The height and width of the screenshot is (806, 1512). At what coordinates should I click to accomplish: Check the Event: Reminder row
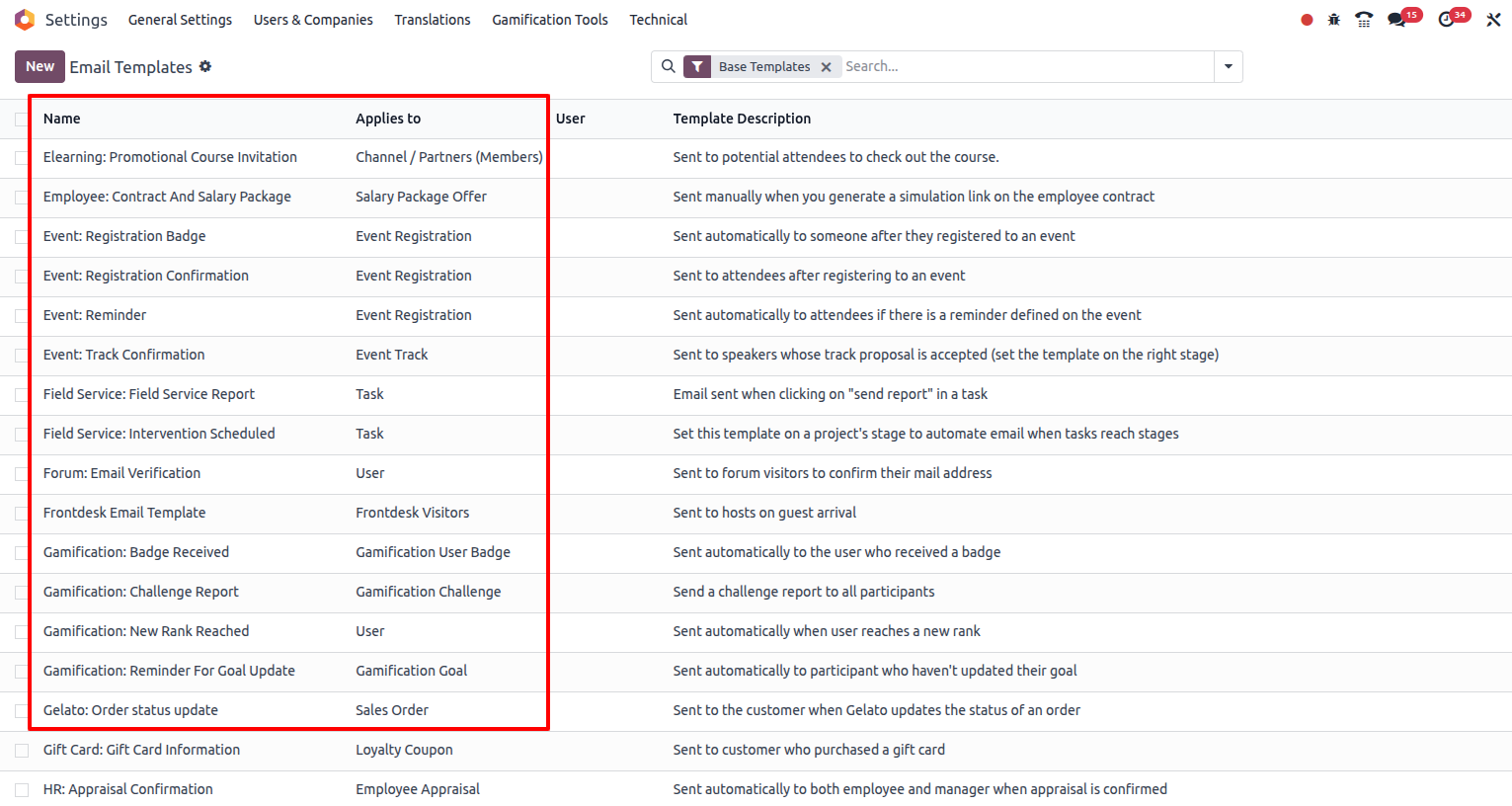point(22,316)
